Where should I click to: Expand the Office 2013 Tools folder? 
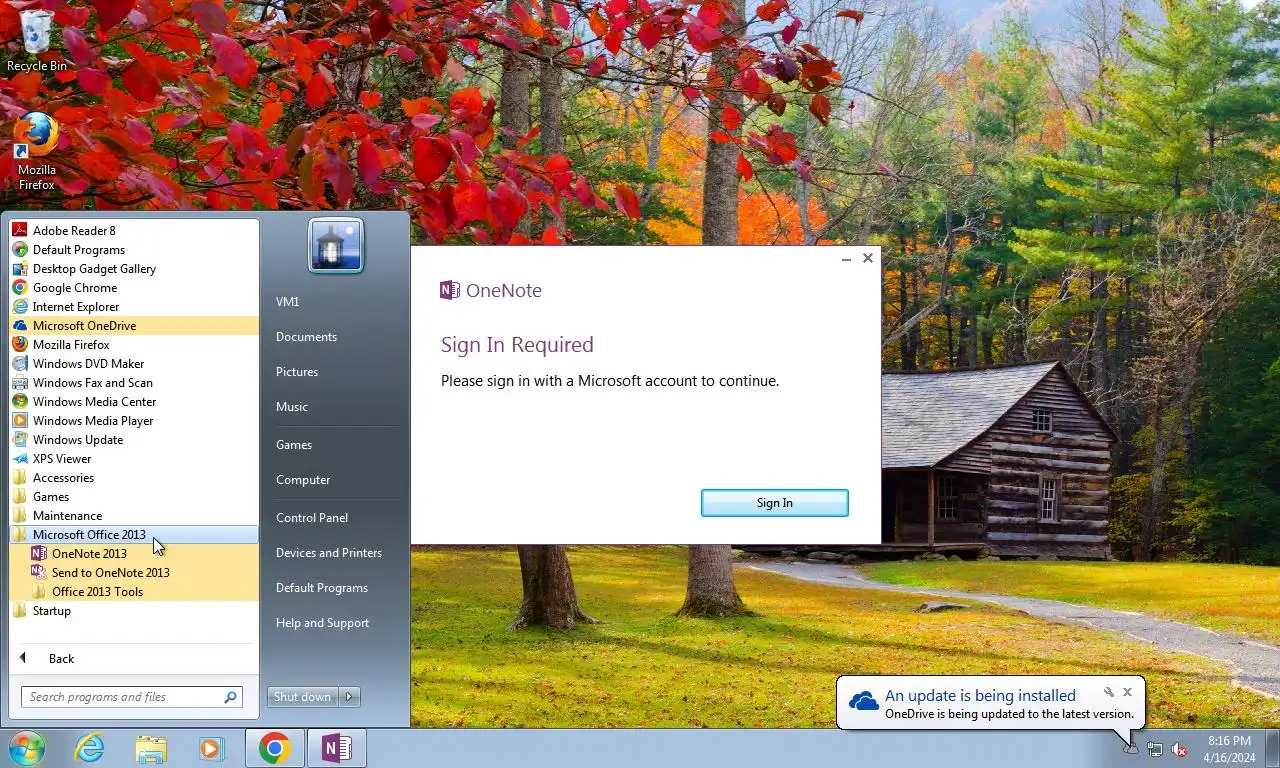[x=134, y=591]
